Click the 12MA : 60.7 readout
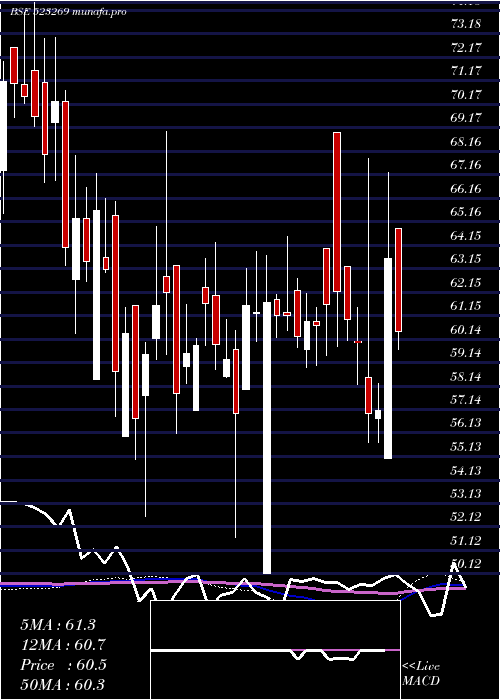The height and width of the screenshot is (700, 500). 63,645
